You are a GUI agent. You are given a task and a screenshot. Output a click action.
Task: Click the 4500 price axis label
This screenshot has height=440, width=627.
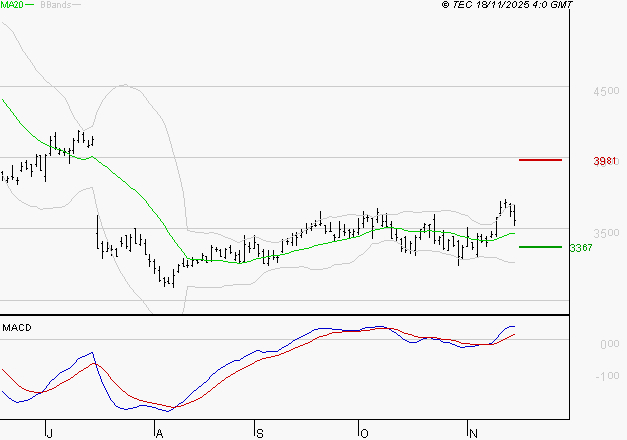[606, 91]
